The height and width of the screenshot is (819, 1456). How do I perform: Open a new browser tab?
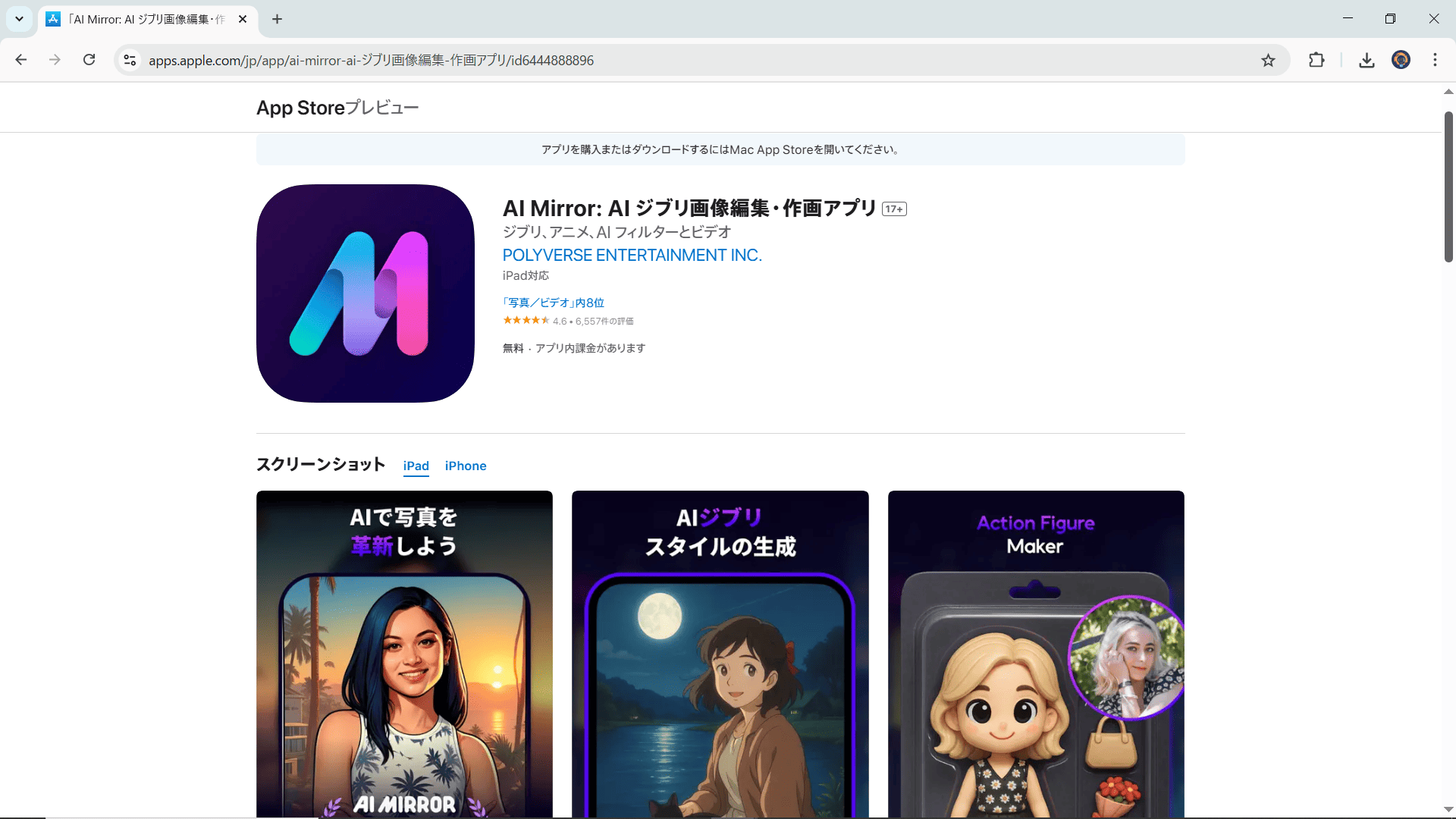pyautogui.click(x=277, y=19)
